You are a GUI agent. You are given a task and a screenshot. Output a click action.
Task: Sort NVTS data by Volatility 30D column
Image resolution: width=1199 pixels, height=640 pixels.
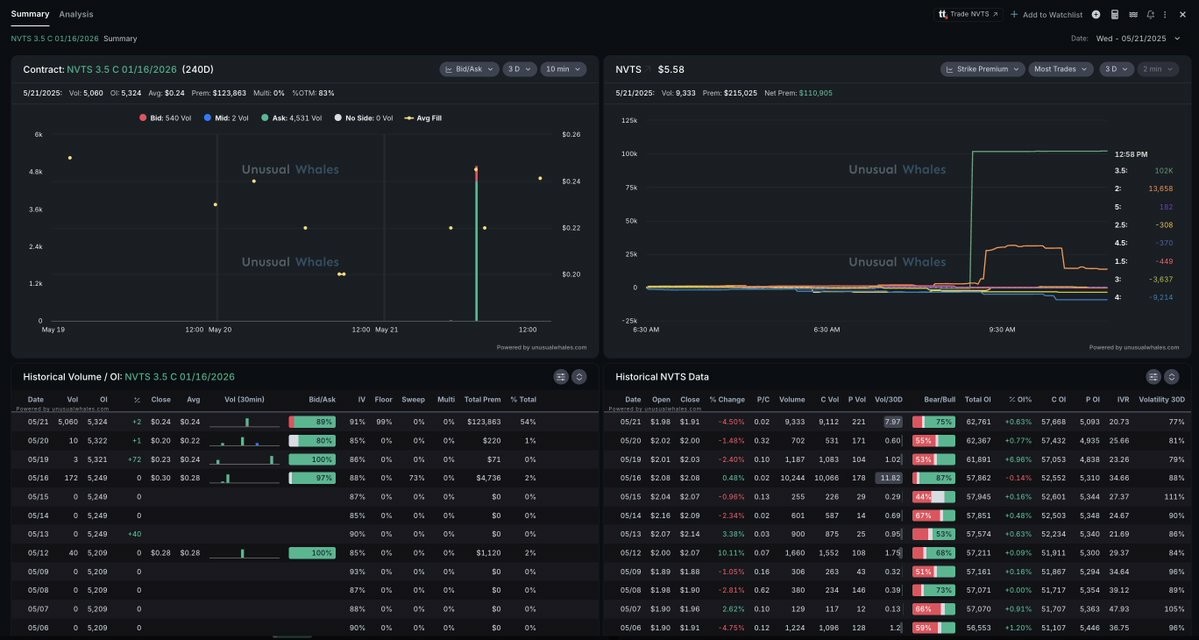(x=1162, y=399)
